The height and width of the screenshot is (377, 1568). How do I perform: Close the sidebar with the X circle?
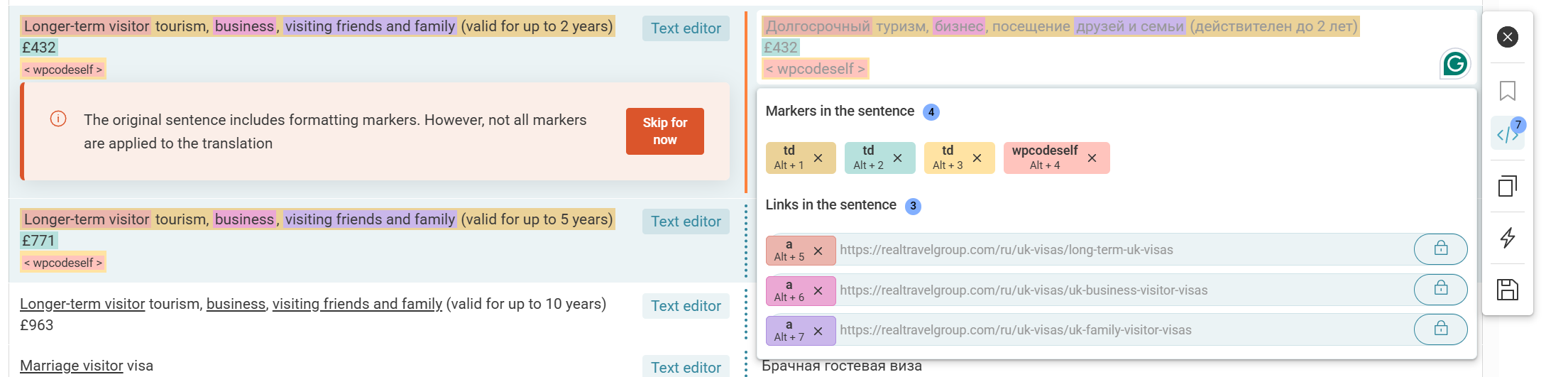point(1507,37)
